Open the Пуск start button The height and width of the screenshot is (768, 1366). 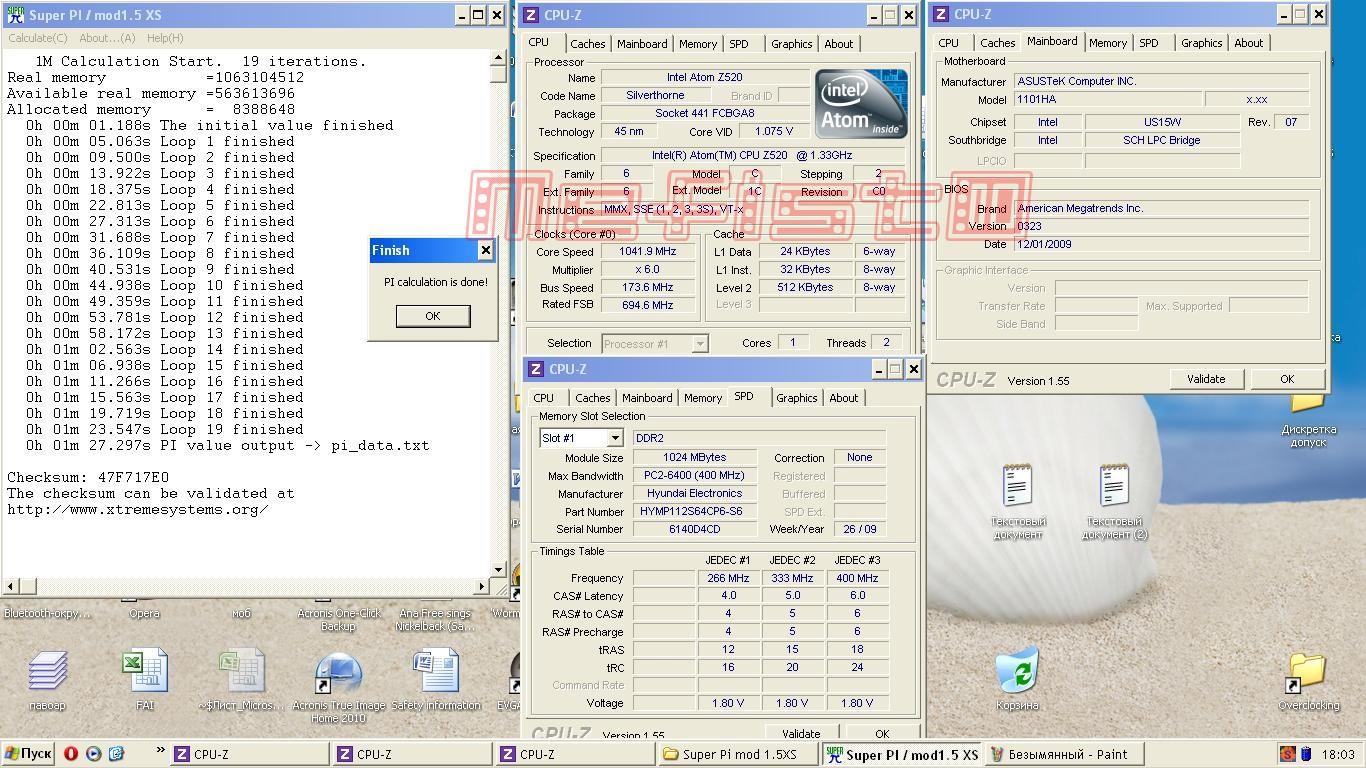(x=28, y=754)
